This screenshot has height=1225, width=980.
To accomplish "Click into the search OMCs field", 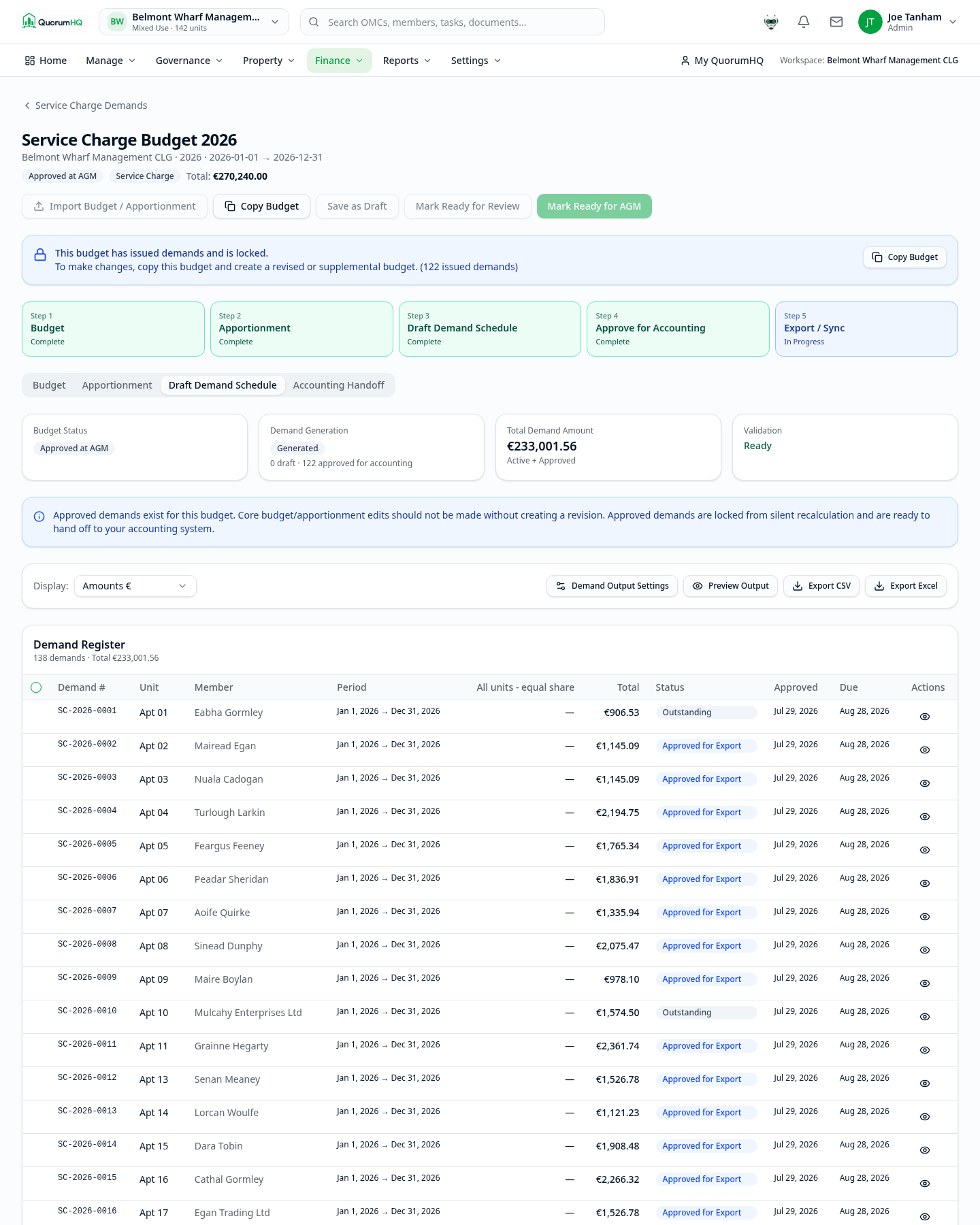I will (453, 22).
